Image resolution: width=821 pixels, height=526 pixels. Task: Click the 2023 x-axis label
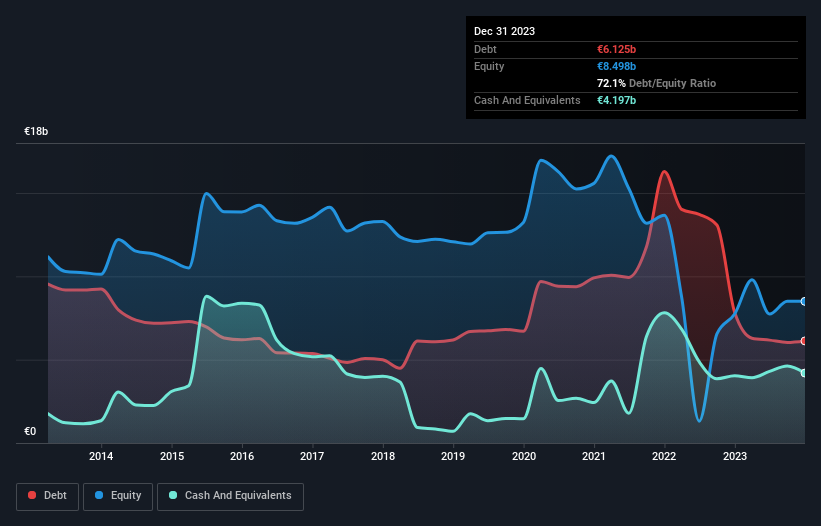tap(735, 456)
